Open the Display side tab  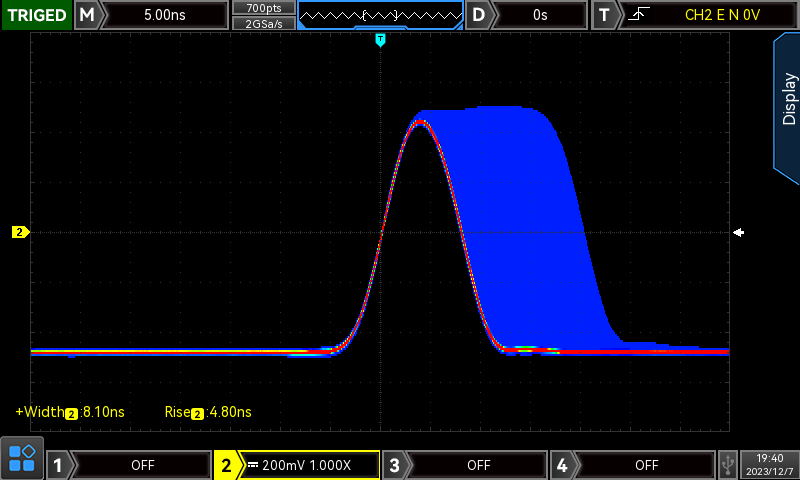(x=787, y=100)
